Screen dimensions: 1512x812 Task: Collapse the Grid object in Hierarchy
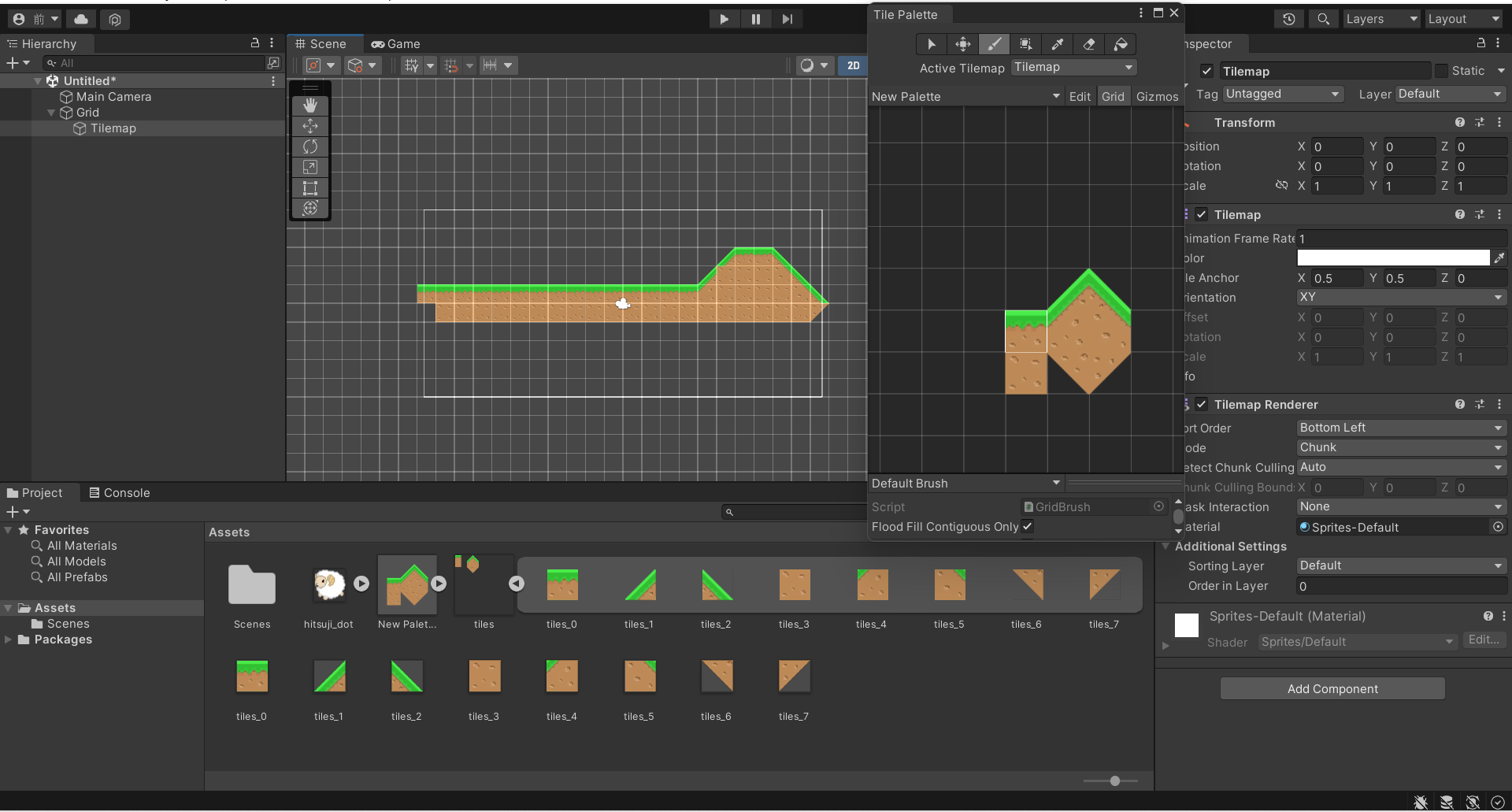tap(52, 113)
